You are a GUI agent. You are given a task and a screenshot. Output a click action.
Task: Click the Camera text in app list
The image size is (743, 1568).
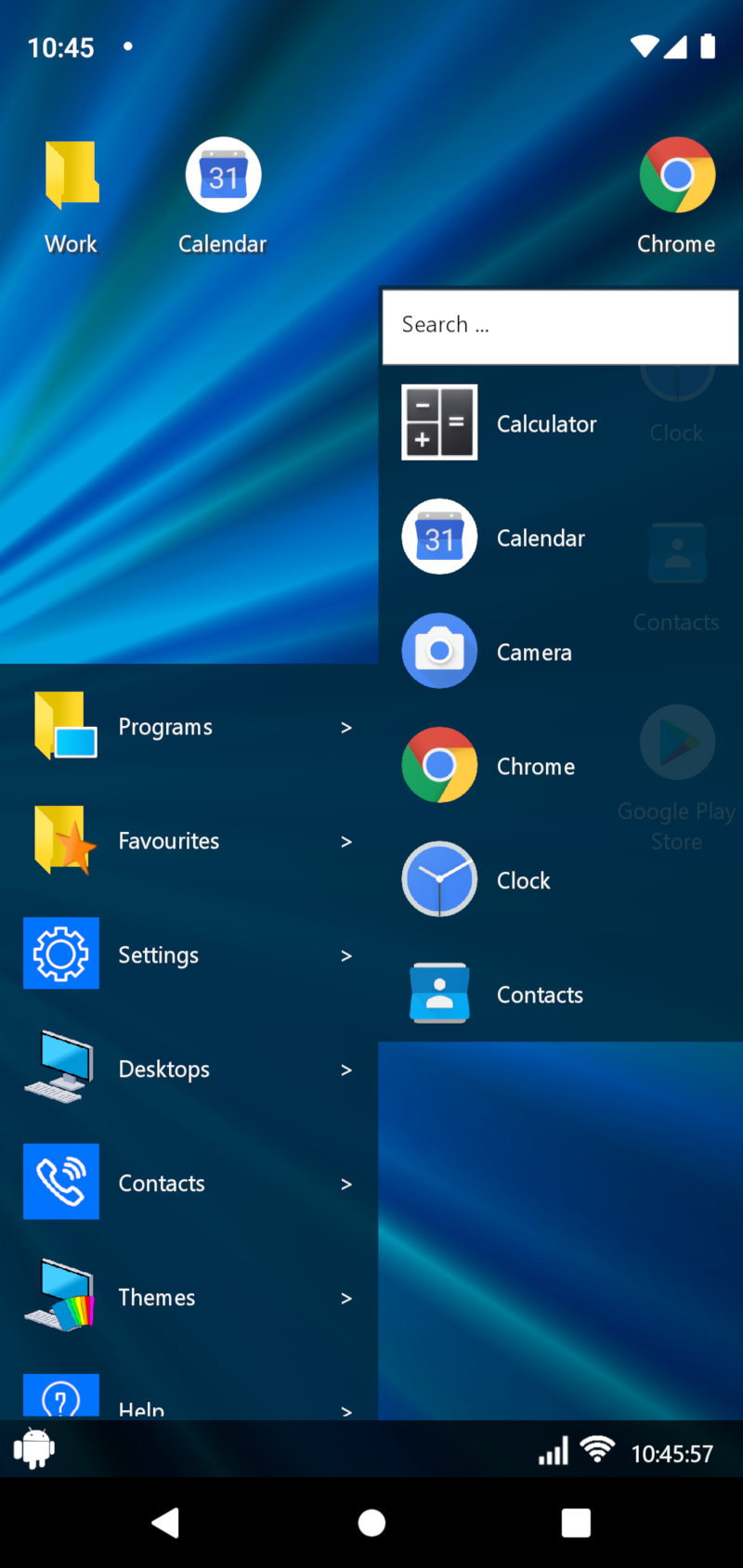tap(534, 653)
